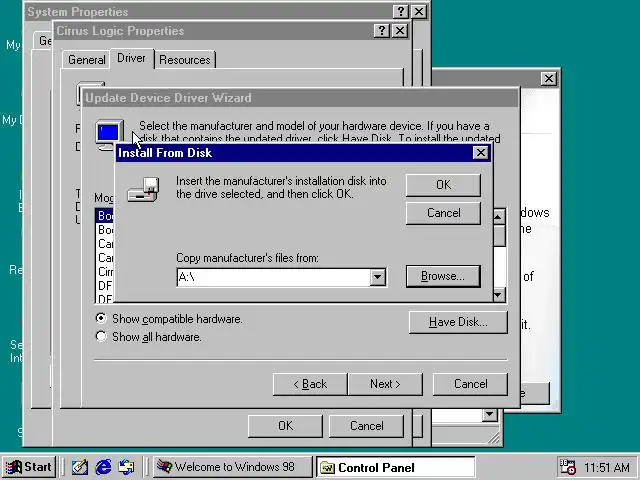Screen dimensions: 640x480
Task: Click the monitor icon in Update Device Driver Wizard
Action: point(109,135)
